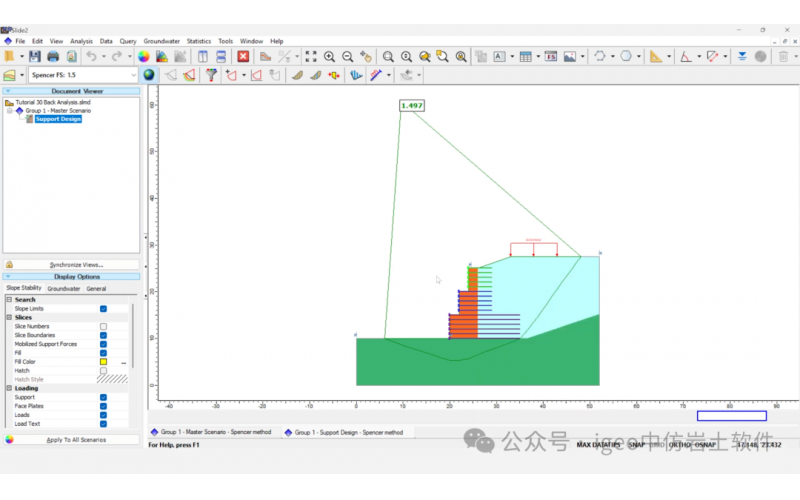Click Apply To All Scenarios button
This screenshot has height=500, width=800.
click(x=76, y=439)
